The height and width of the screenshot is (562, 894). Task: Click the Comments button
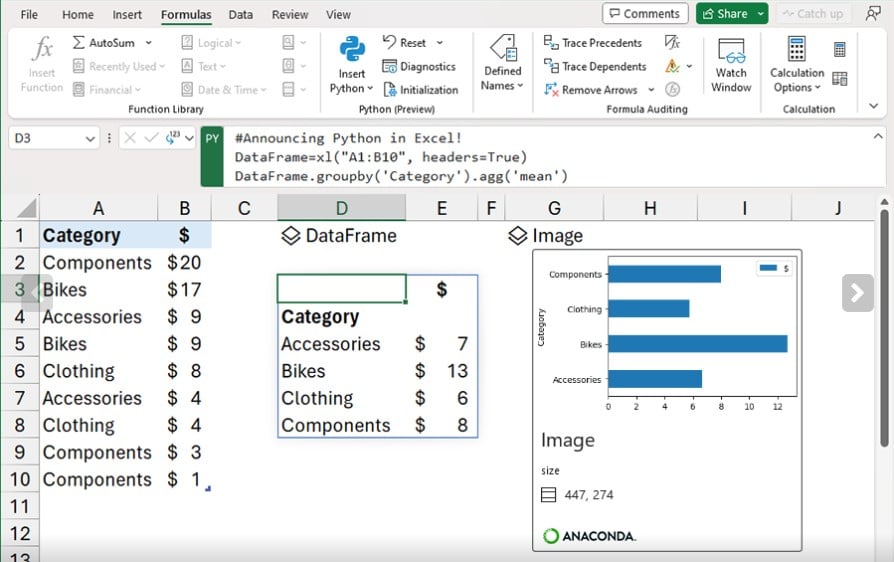click(x=644, y=14)
